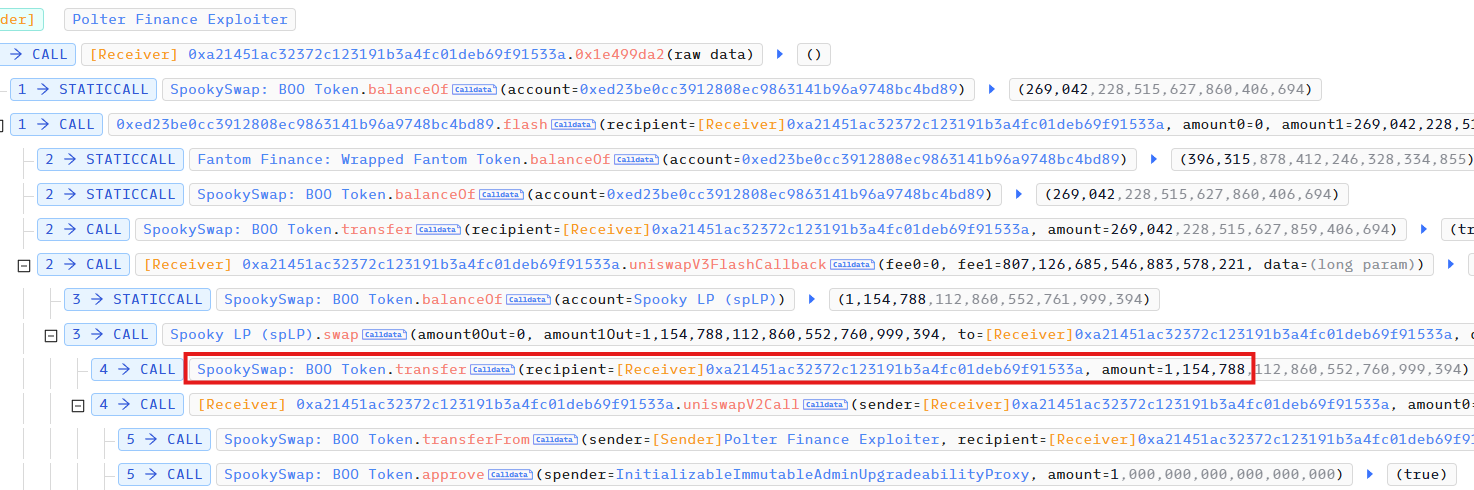
Task: Open Calldata icon next to uniswapV3FlashCallback
Action: 853,264
